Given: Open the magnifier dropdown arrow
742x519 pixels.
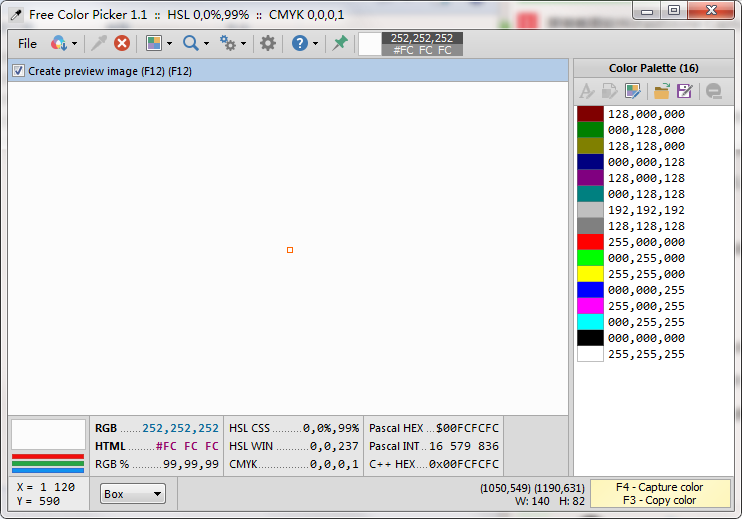Looking at the screenshot, I should [206, 44].
